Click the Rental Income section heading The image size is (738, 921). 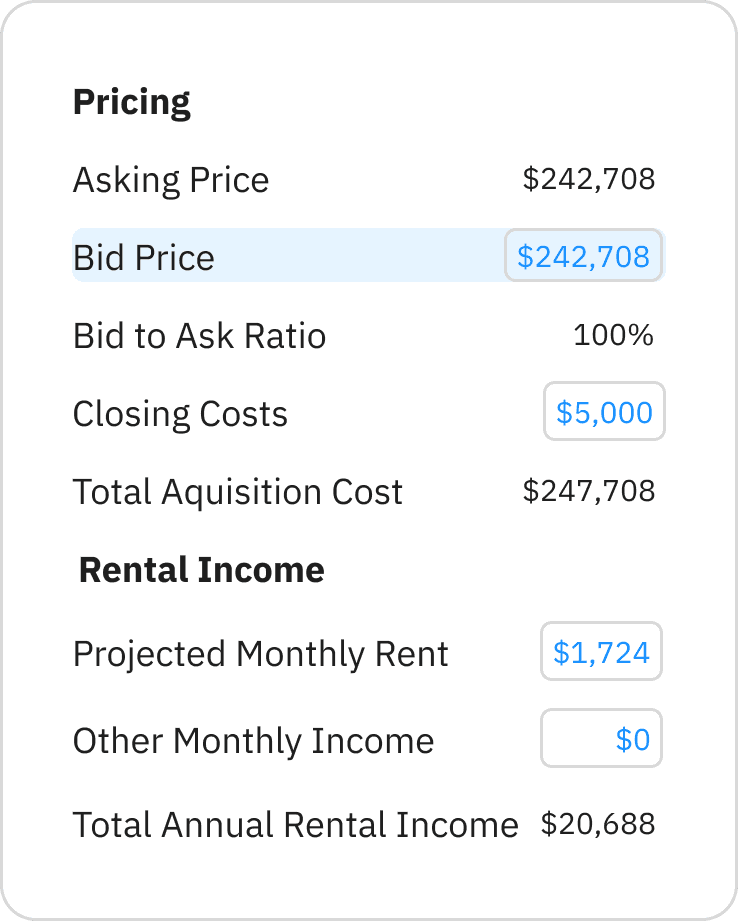click(x=201, y=570)
